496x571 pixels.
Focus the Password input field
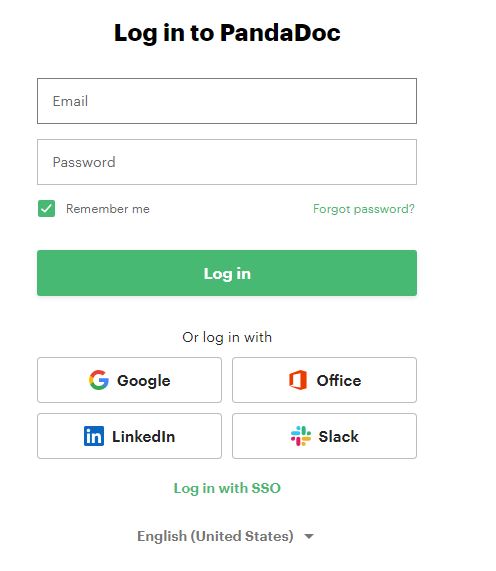[227, 162]
